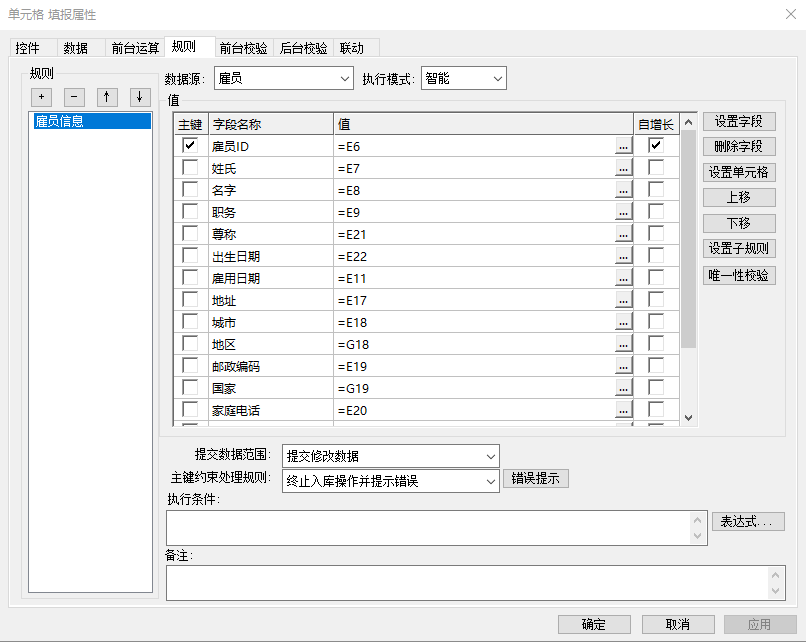Move rule down with arrow button
Image resolution: width=806 pixels, height=642 pixels.
[x=140, y=97]
